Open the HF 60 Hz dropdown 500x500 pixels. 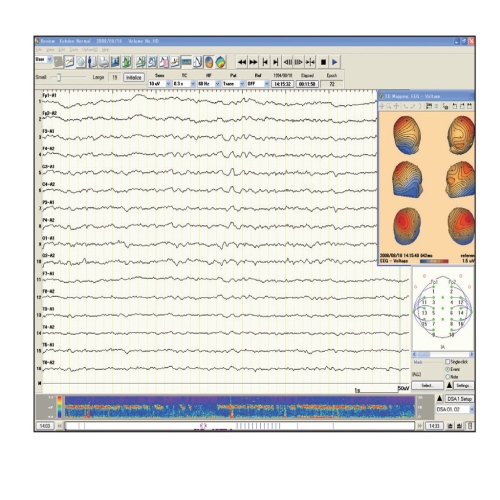[x=209, y=84]
